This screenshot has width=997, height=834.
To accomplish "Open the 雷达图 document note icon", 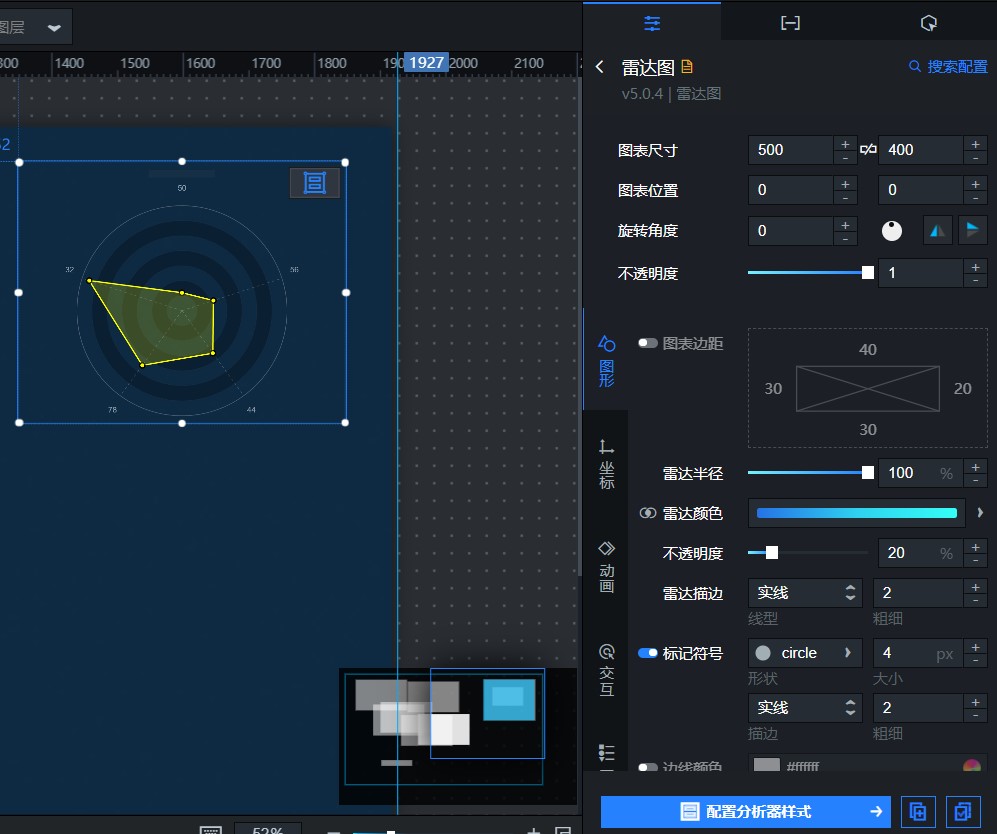I will [x=687, y=66].
